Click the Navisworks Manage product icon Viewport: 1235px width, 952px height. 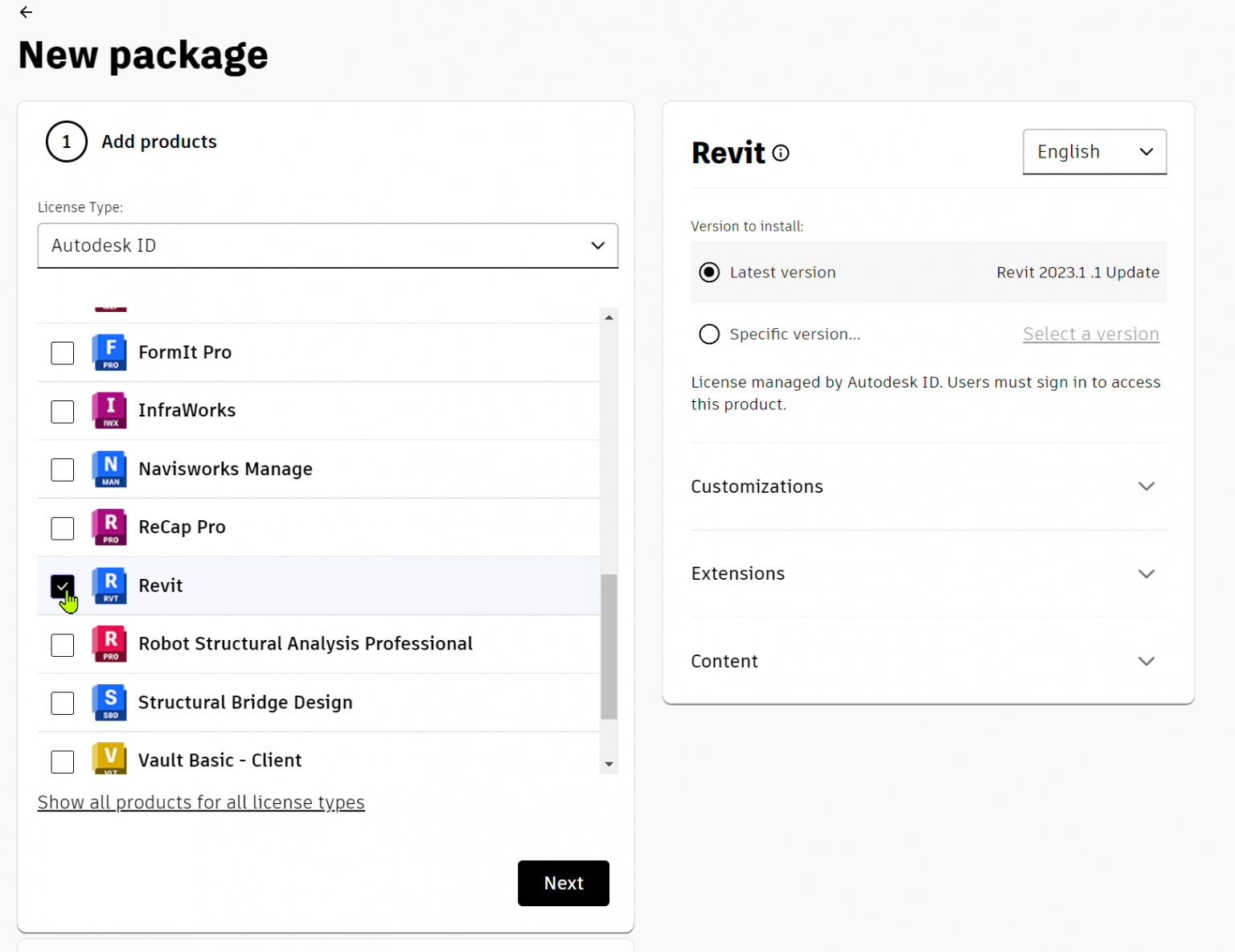109,469
